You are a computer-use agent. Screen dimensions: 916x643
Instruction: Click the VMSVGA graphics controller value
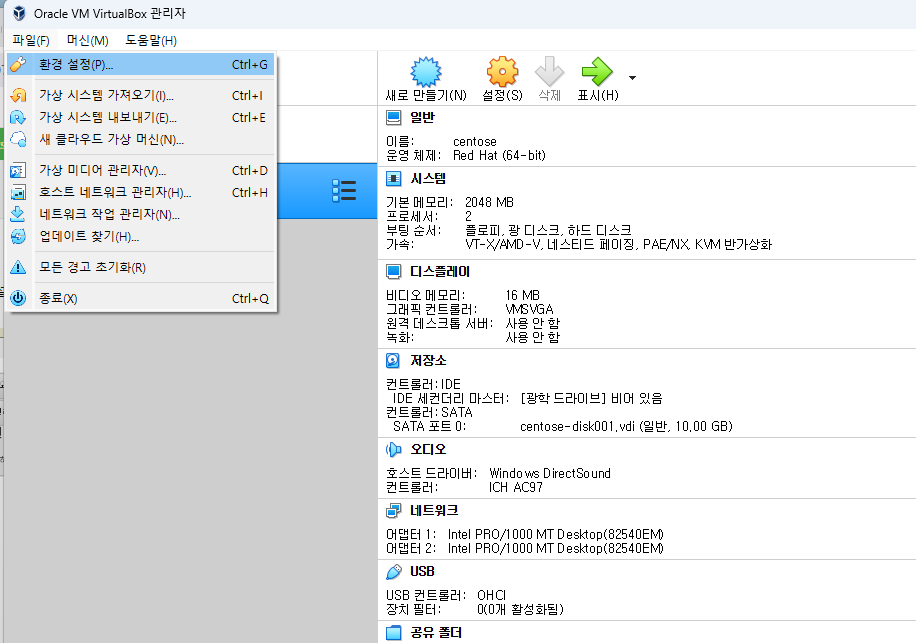529,309
